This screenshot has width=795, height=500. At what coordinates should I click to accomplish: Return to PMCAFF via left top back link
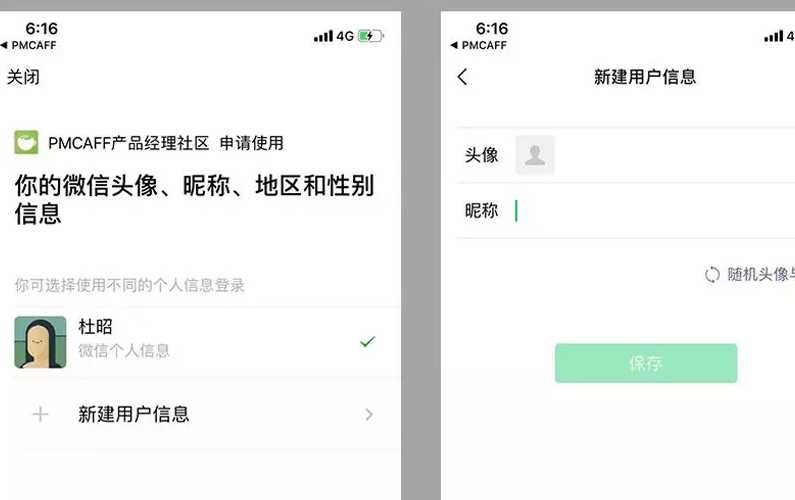(28, 45)
